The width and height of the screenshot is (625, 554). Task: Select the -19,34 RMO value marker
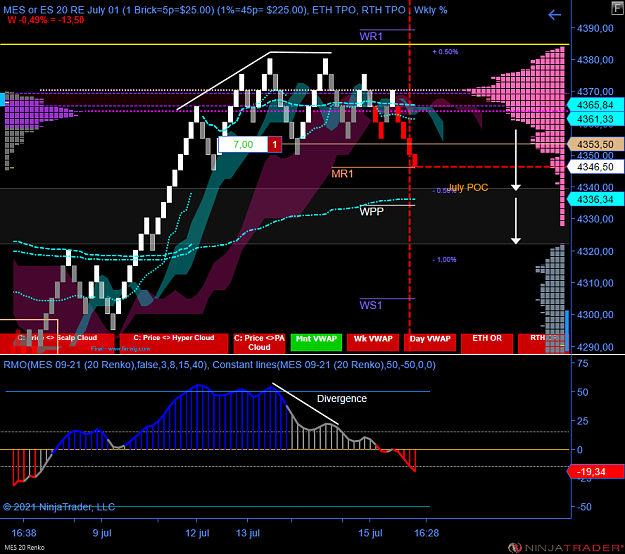tap(595, 472)
